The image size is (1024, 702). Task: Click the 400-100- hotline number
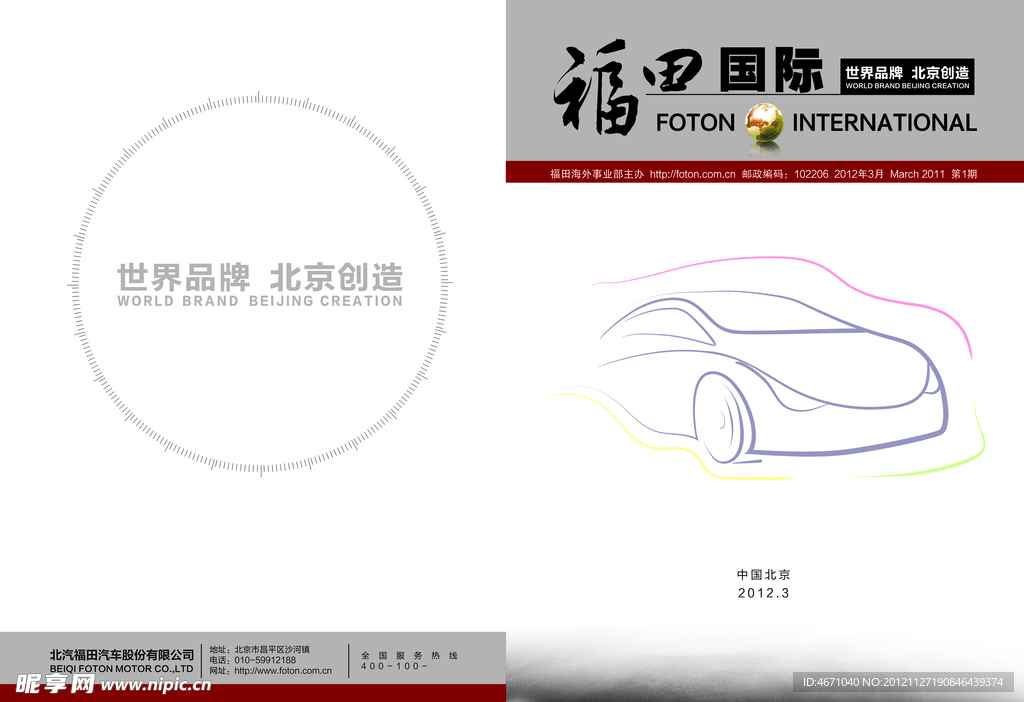(394, 666)
